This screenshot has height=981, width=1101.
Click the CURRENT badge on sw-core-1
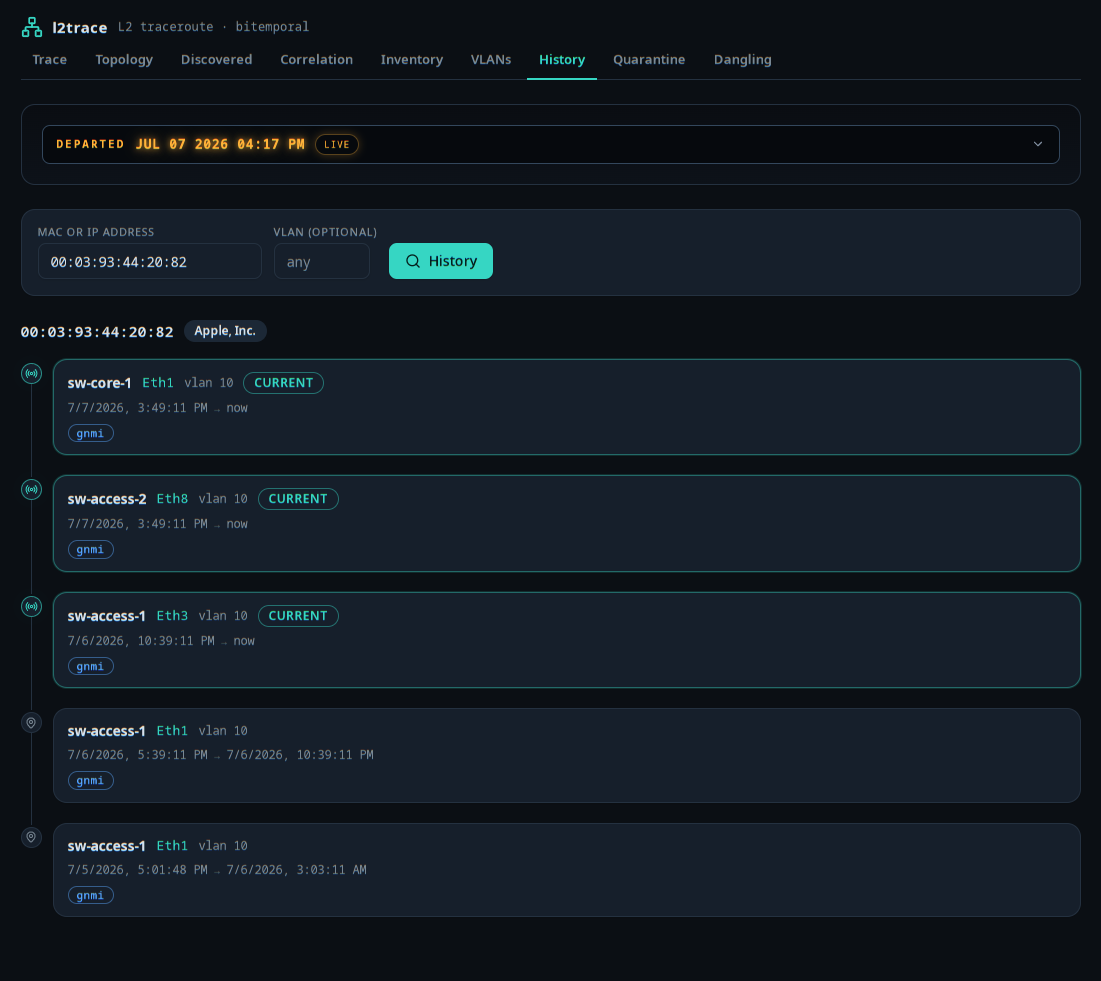pyautogui.click(x=284, y=383)
